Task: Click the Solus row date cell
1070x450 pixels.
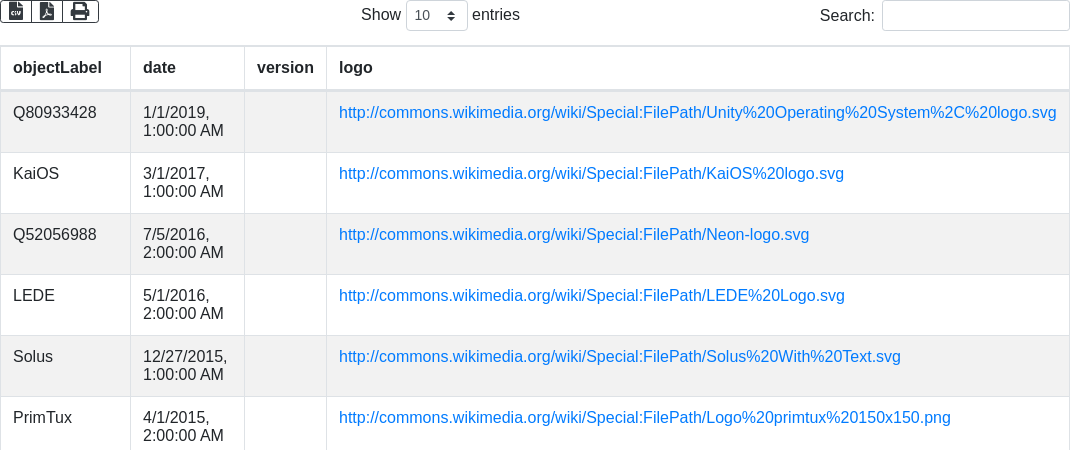Action: [185, 366]
